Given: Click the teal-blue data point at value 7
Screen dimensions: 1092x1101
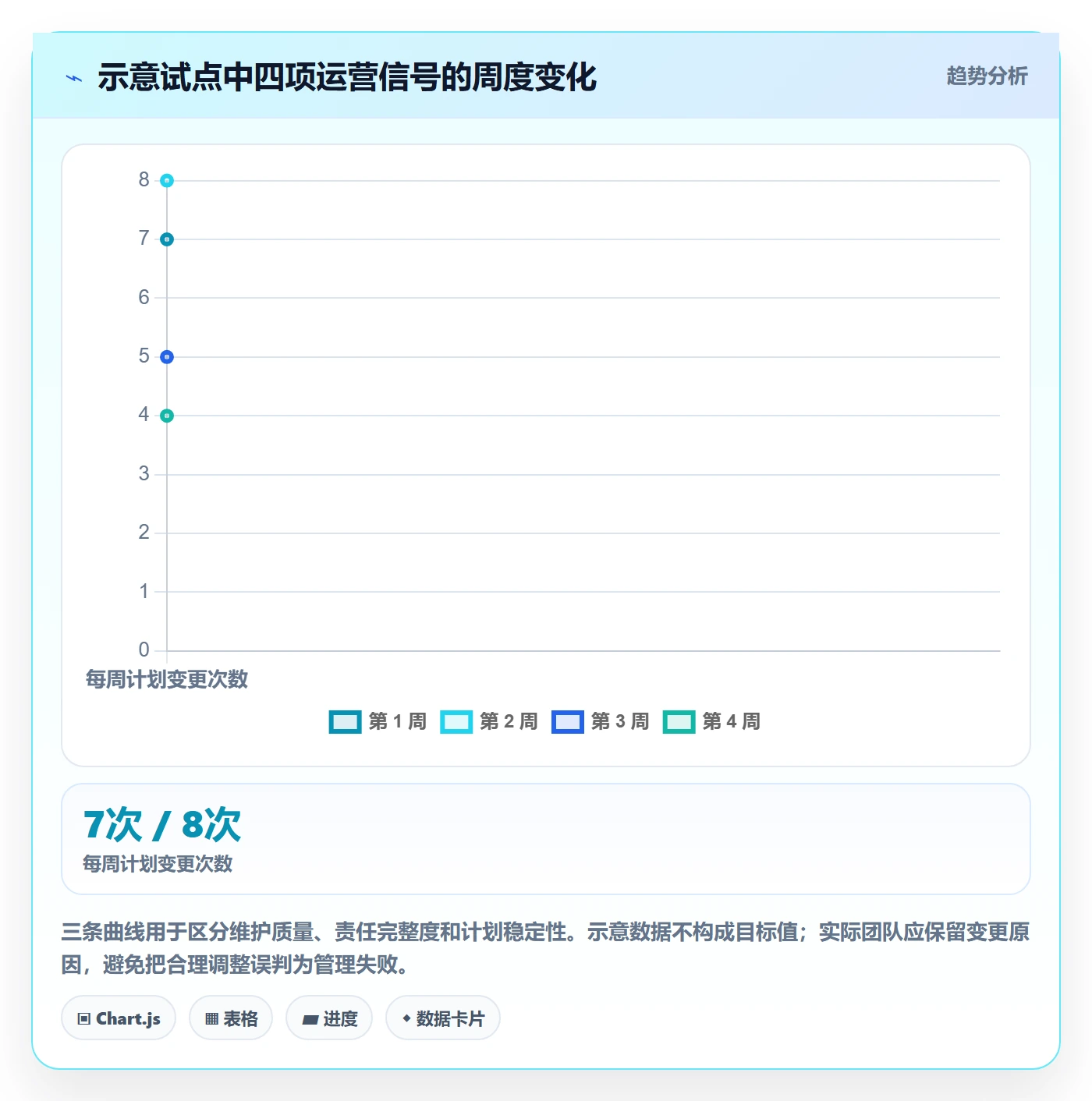Looking at the screenshot, I should pyautogui.click(x=167, y=239).
